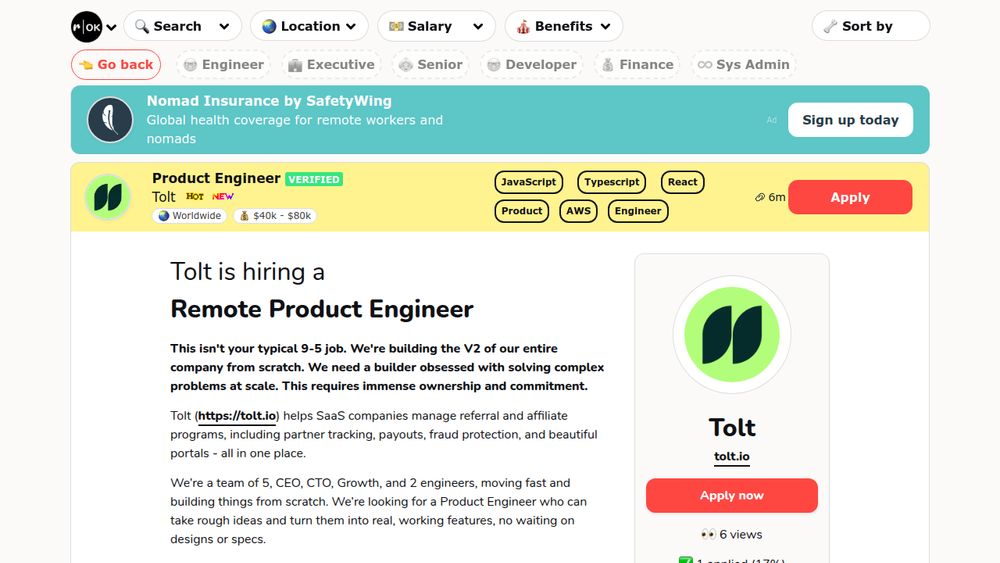
Task: Click the magnifying glass search icon
Action: 142,26
